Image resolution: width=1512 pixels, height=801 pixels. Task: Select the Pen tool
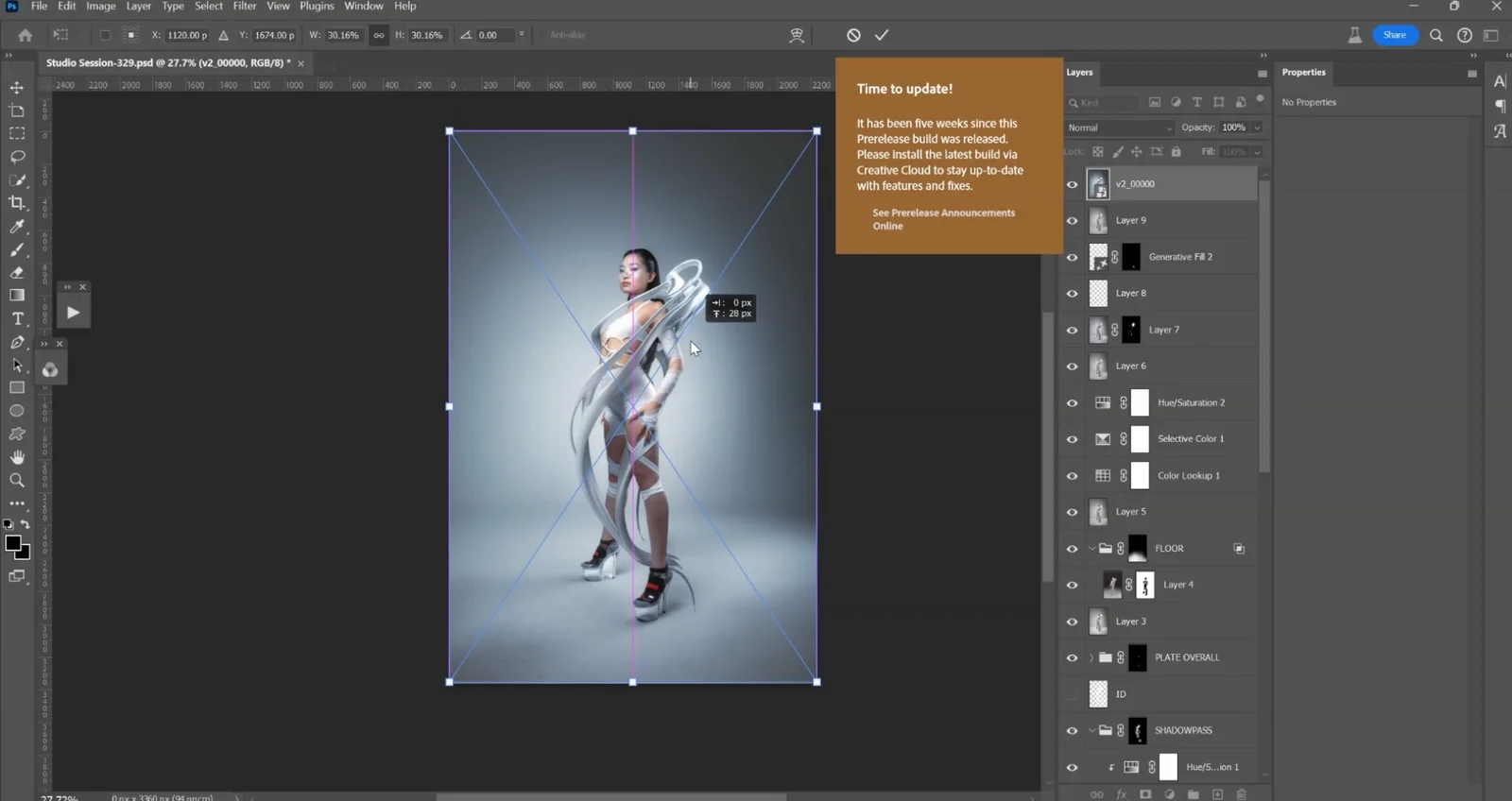click(x=17, y=342)
